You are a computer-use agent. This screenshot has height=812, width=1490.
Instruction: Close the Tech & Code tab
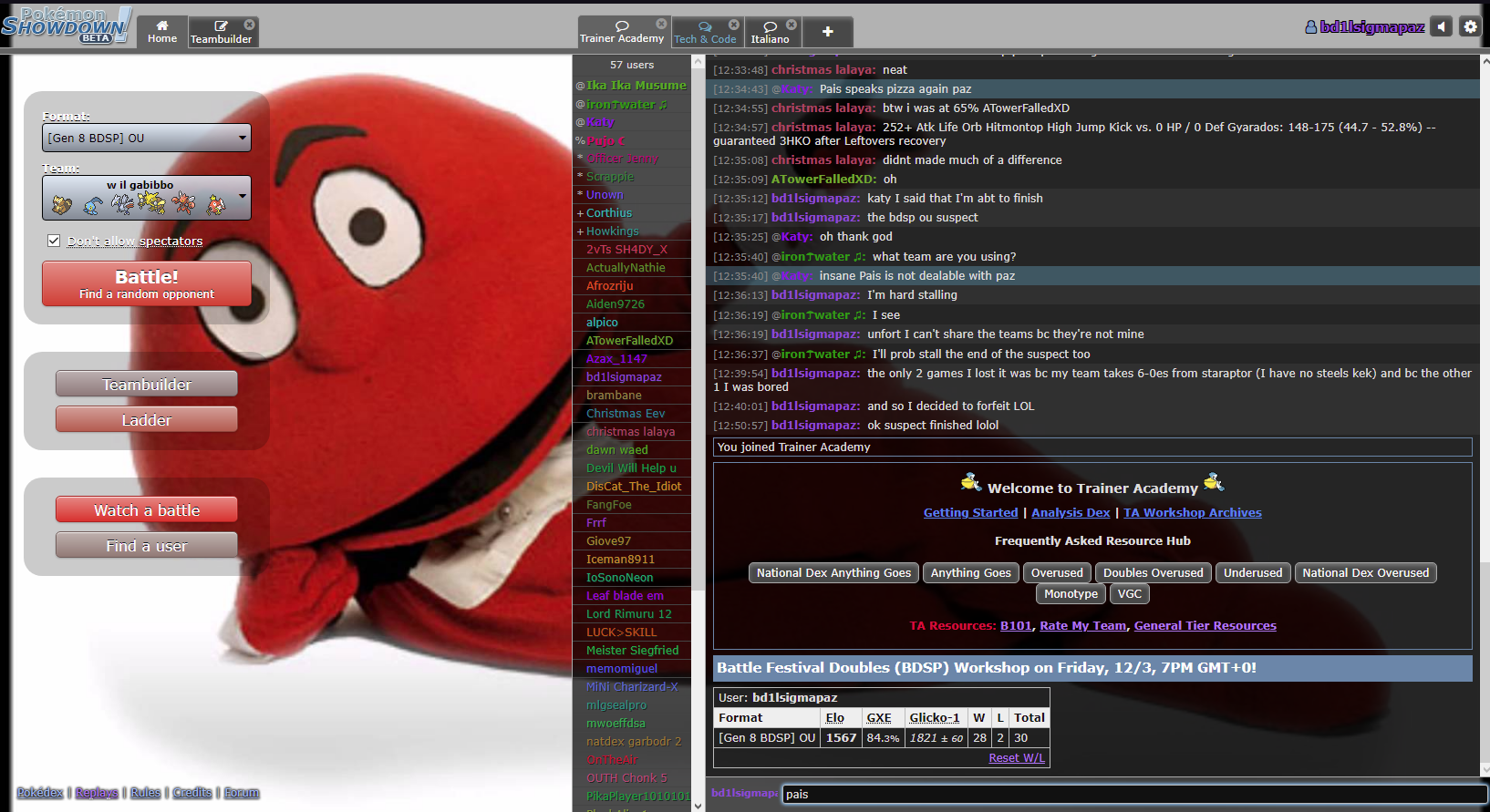(734, 24)
